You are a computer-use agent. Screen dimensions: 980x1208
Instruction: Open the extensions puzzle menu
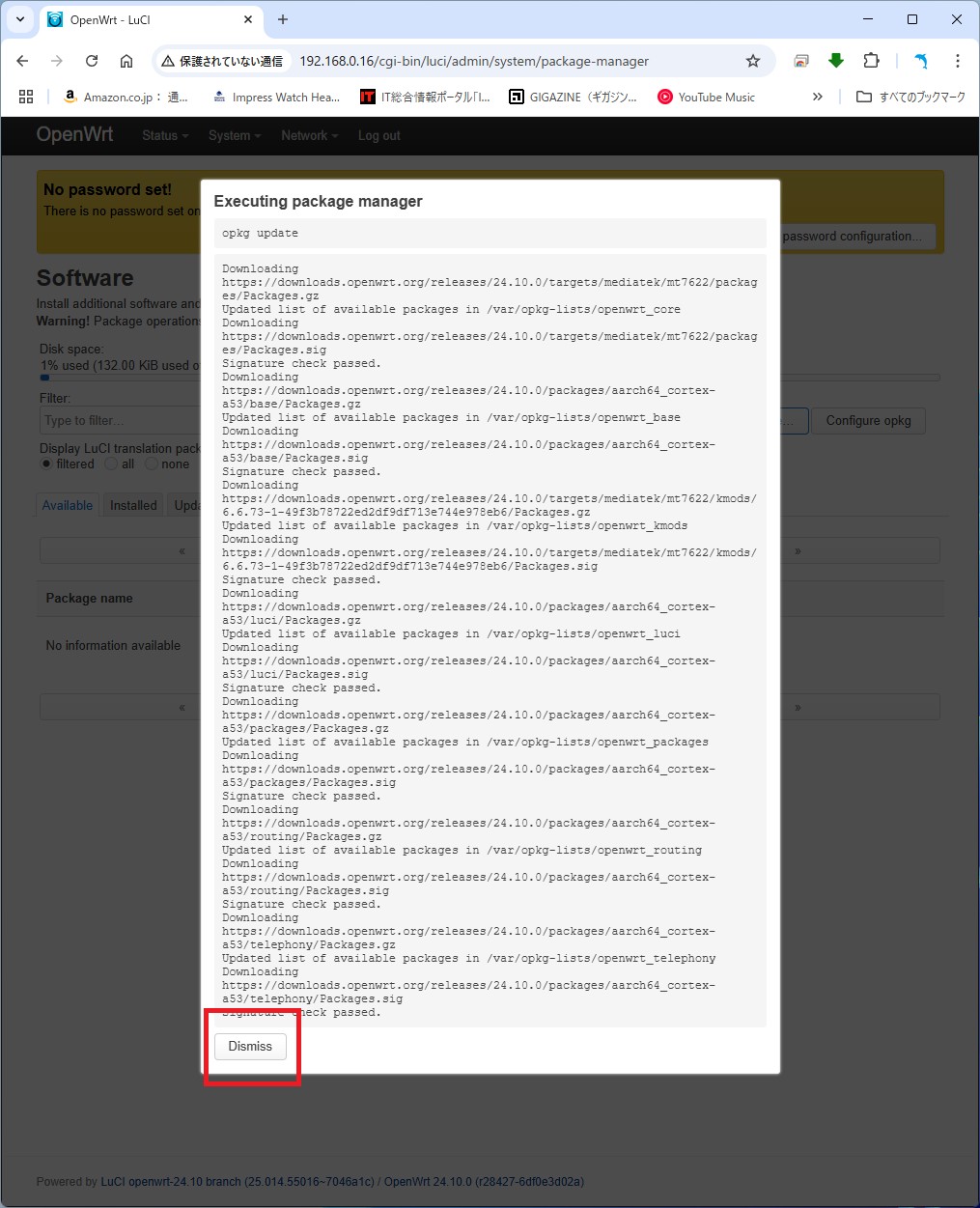[871, 61]
